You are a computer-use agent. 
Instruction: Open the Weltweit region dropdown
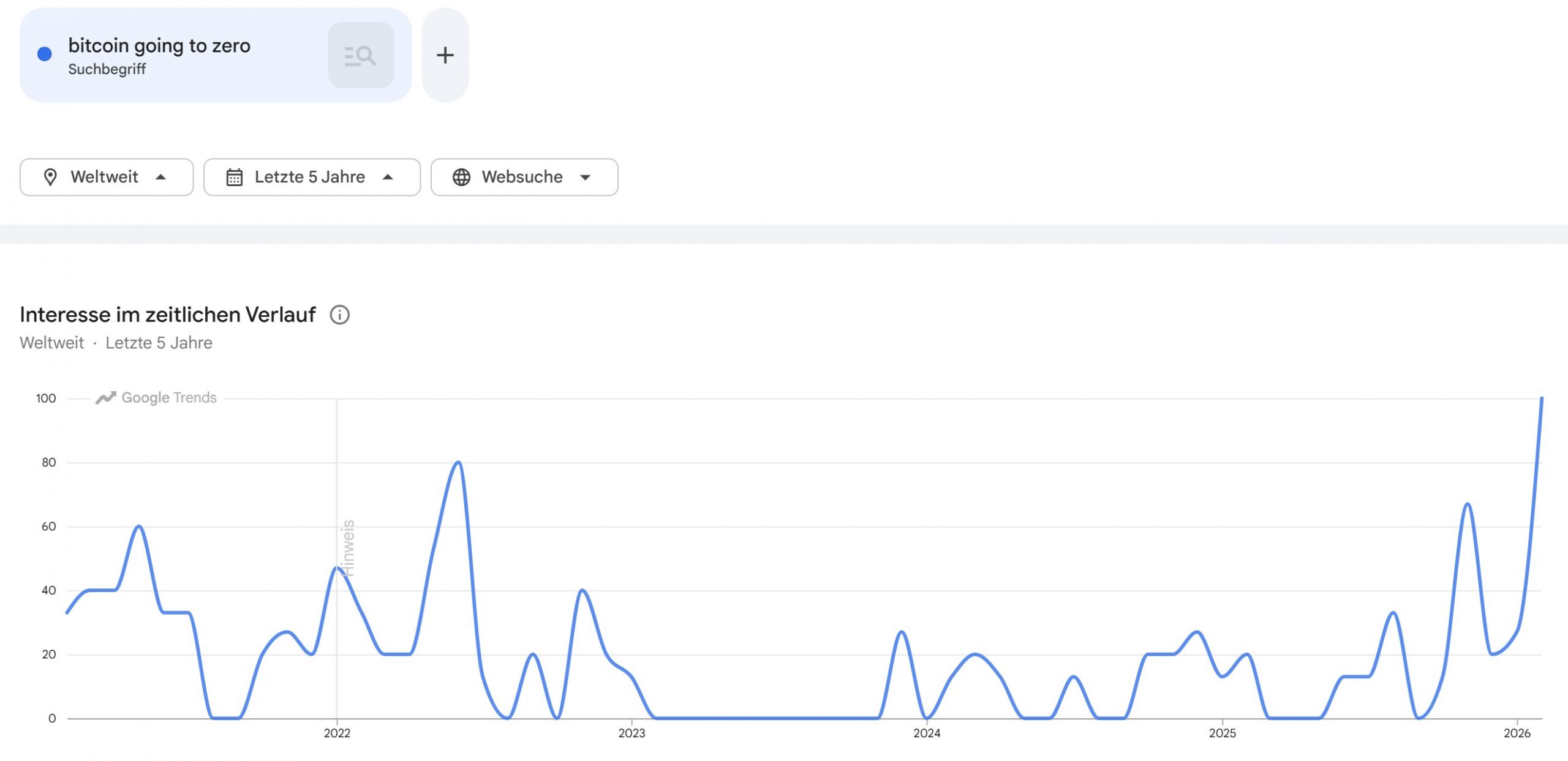pos(107,178)
